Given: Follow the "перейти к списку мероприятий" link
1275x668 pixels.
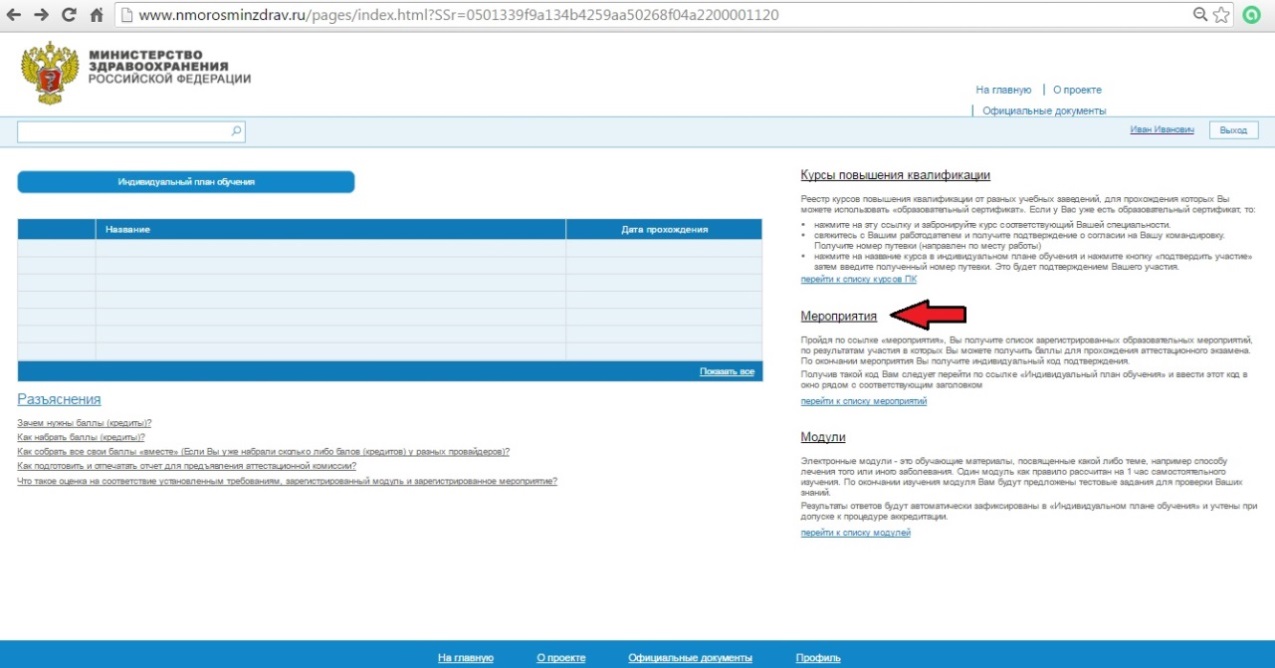Looking at the screenshot, I should coord(863,401).
